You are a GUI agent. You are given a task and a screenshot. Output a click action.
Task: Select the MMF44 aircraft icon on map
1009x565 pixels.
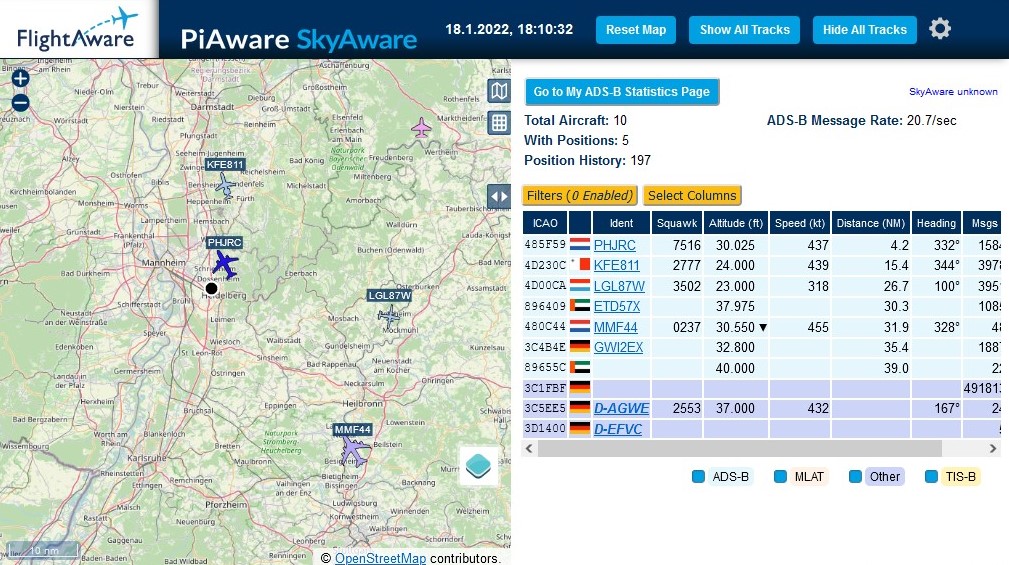[x=353, y=451]
